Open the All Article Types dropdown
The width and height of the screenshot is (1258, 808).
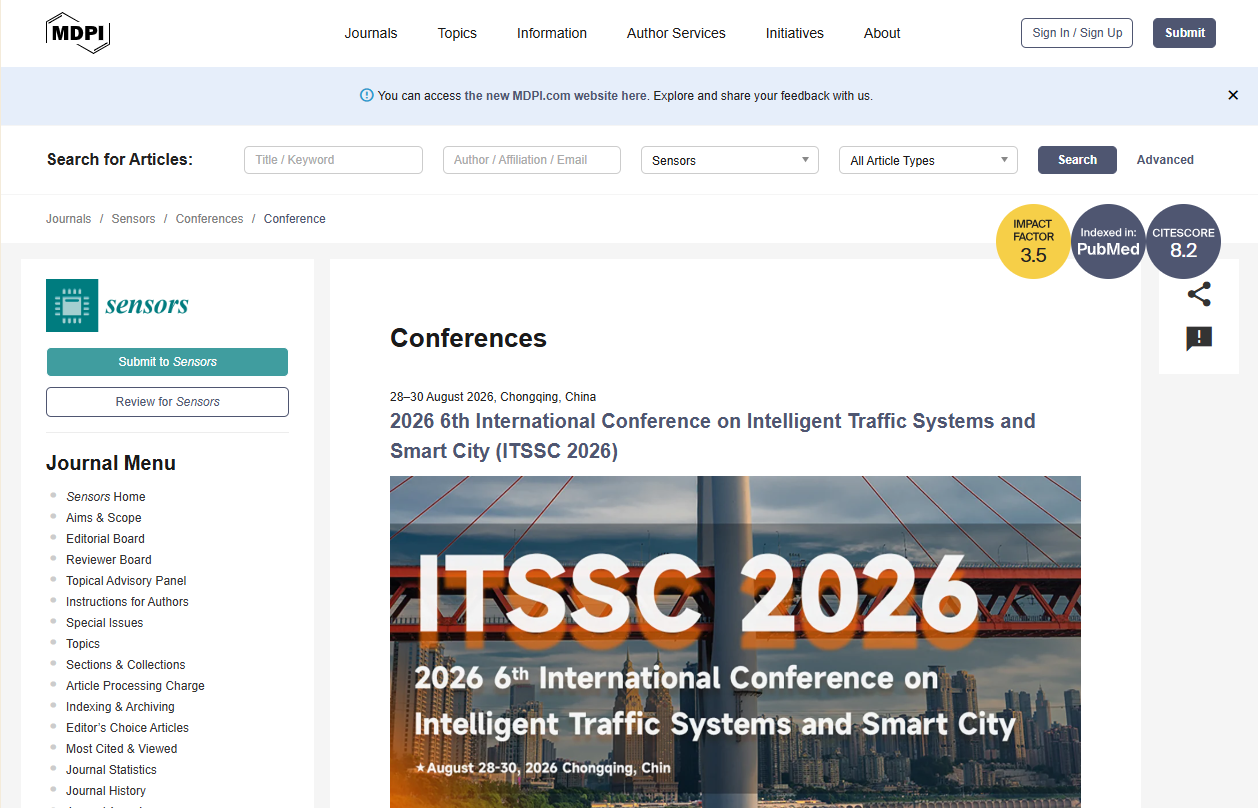927,160
